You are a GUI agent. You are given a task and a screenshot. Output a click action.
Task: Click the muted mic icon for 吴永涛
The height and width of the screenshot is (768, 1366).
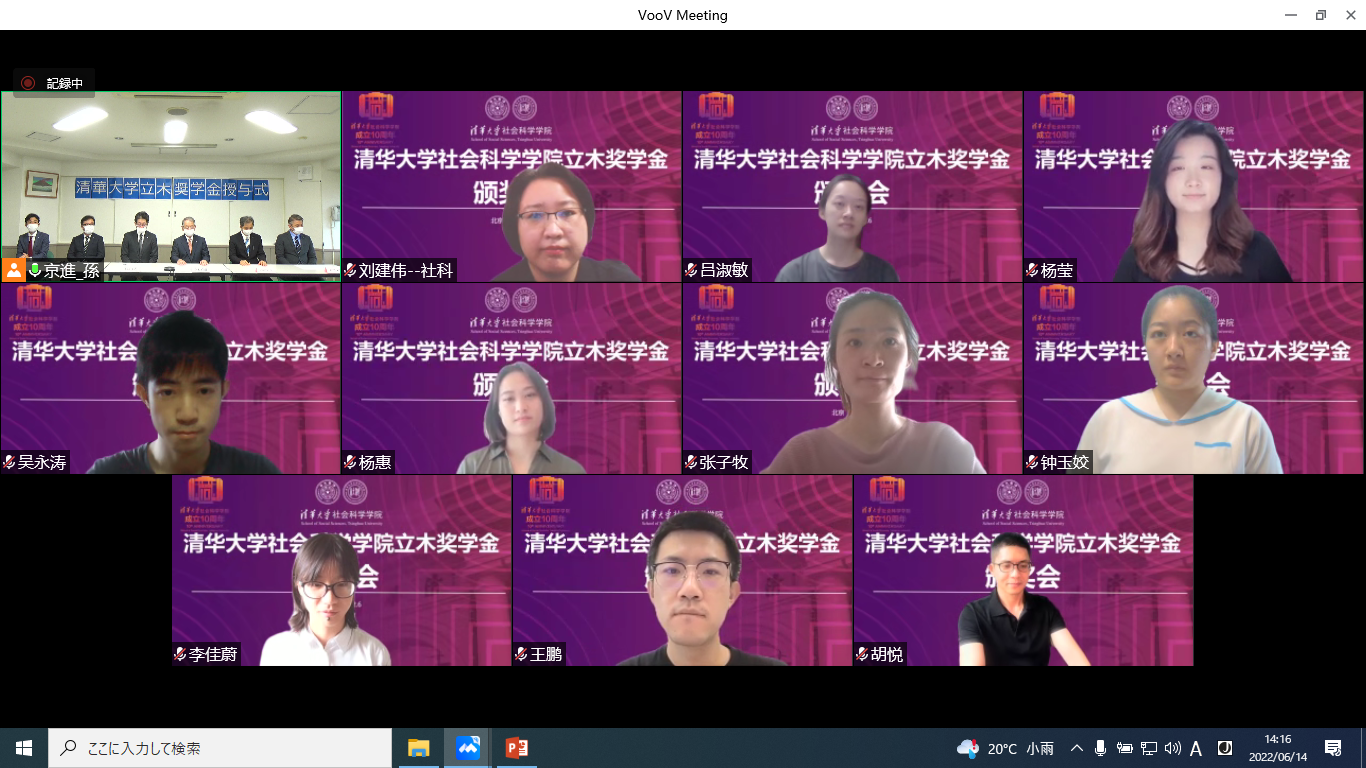point(10,462)
